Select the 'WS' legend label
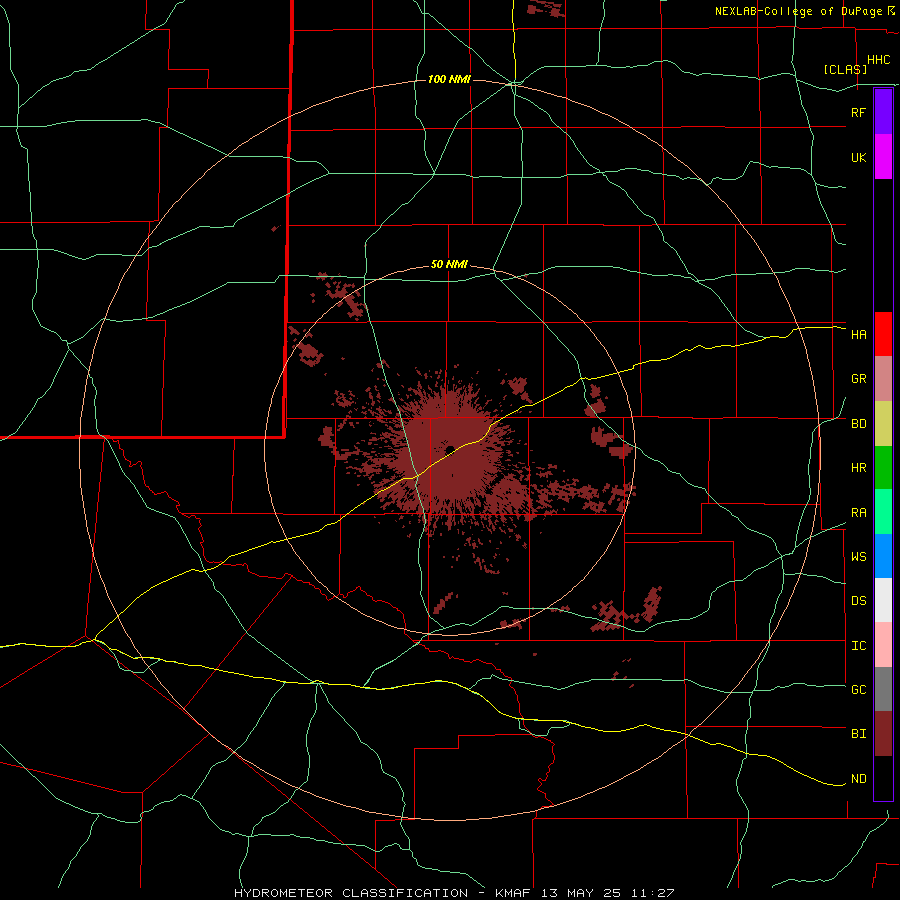This screenshot has width=900, height=900. [x=858, y=557]
